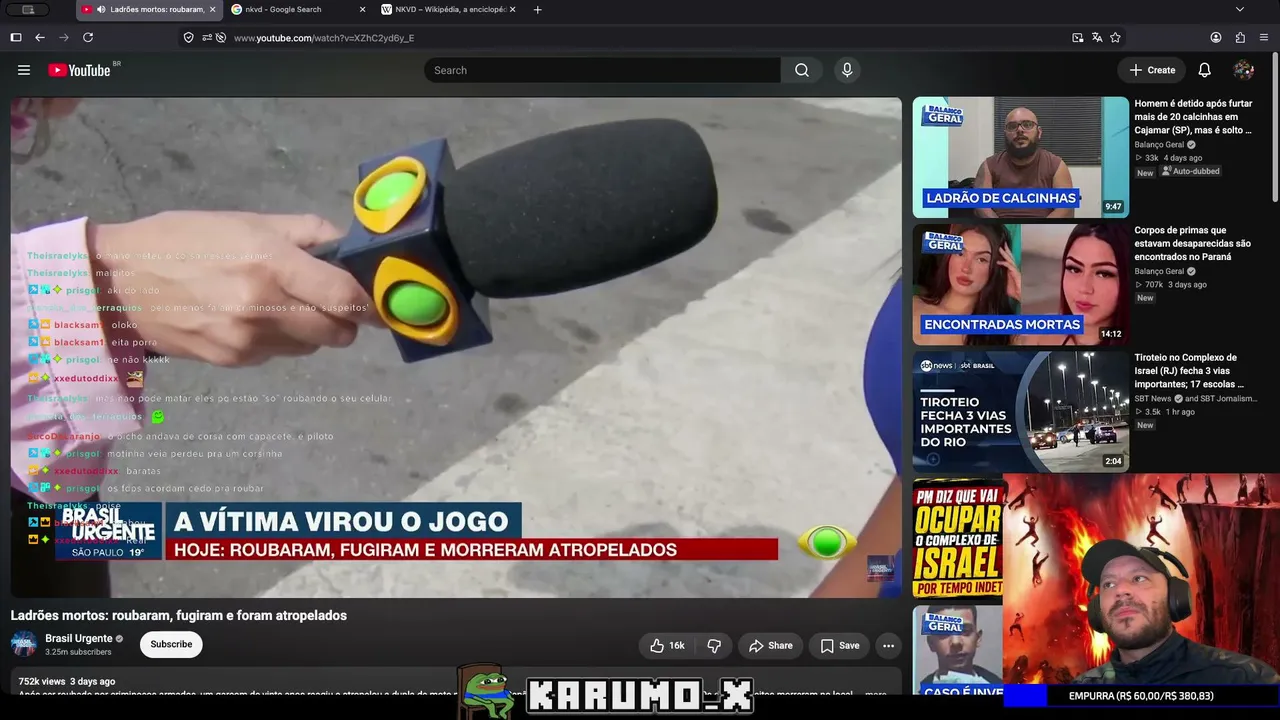1280x720 pixels.
Task: Open the YouTube guide hamburger menu
Action: (24, 70)
